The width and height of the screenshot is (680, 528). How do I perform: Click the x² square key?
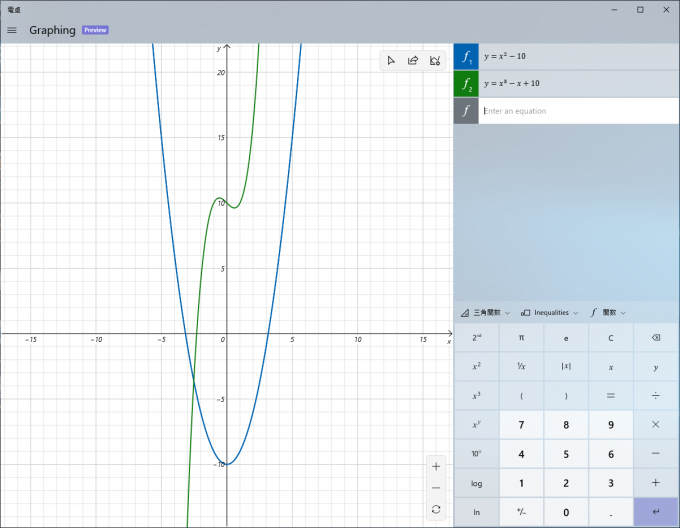click(x=477, y=367)
